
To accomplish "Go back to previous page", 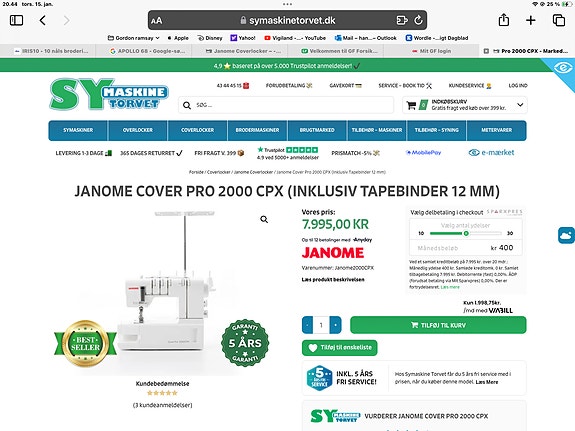I will pos(43,20).
